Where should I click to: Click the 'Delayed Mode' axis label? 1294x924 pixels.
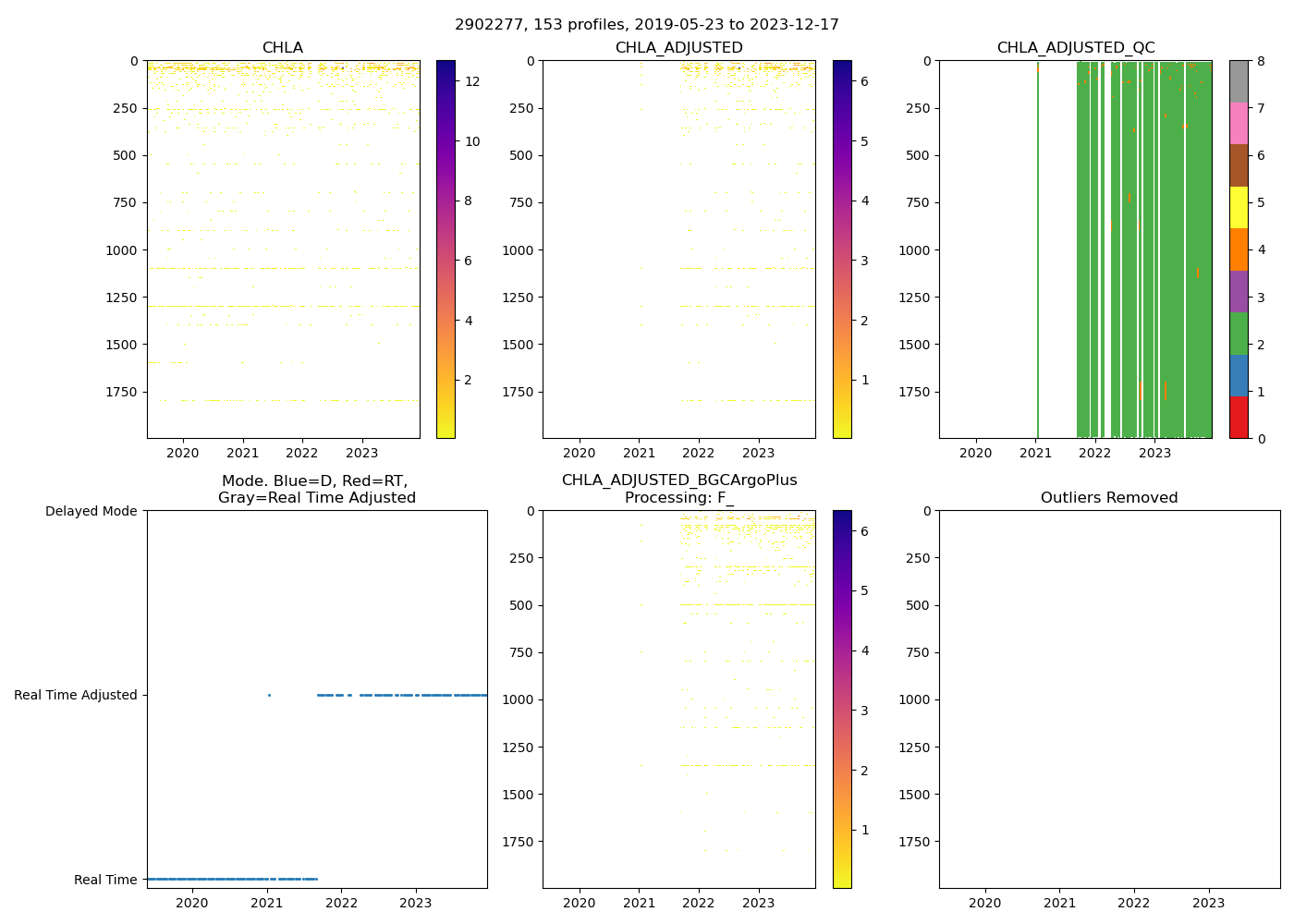91,511
